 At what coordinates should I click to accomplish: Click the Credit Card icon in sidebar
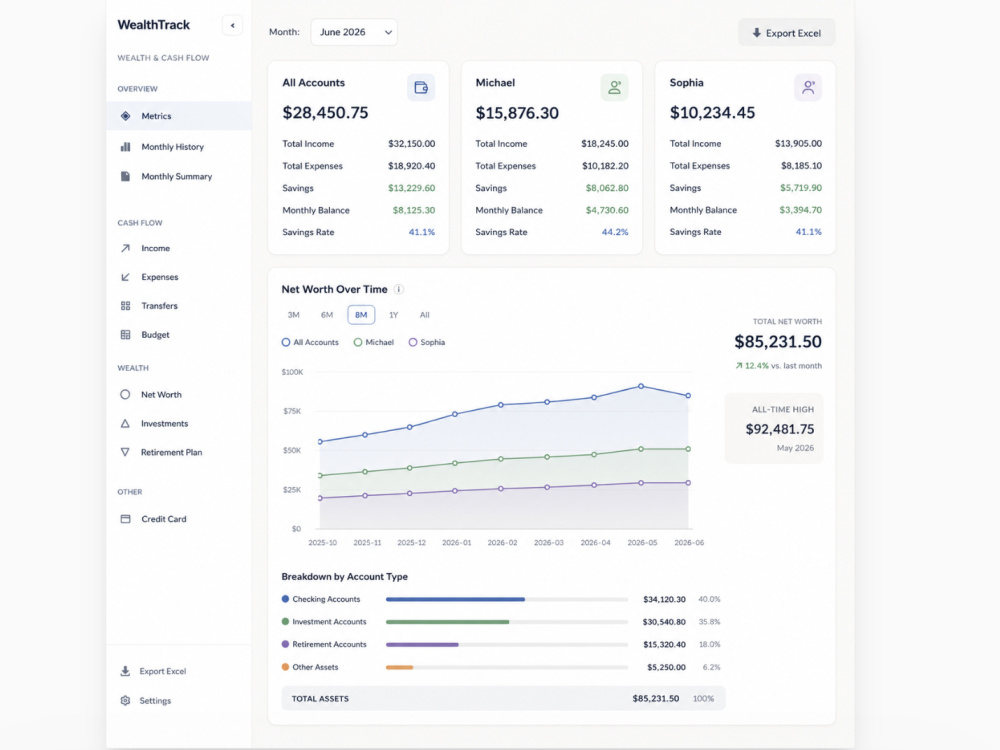click(126, 518)
